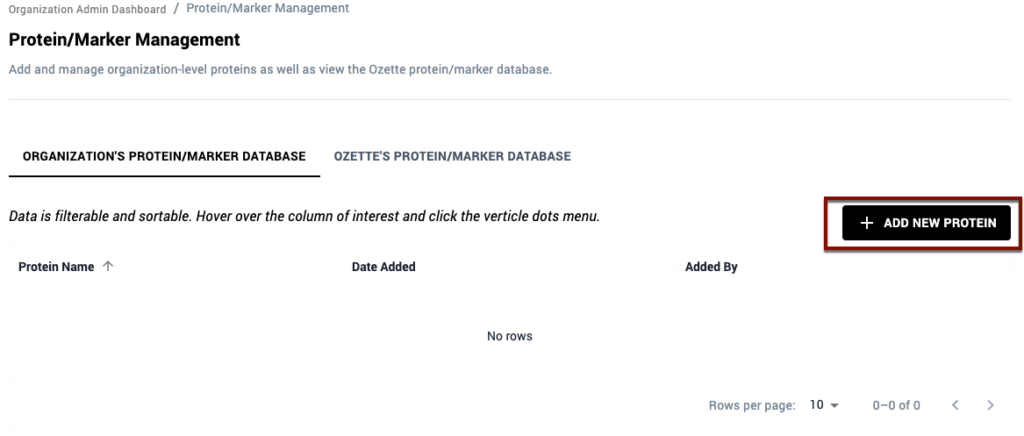Viewport: 1024px width, 436px height.
Task: Click the '0–0 of 0' pagination count
Action: (x=896, y=405)
